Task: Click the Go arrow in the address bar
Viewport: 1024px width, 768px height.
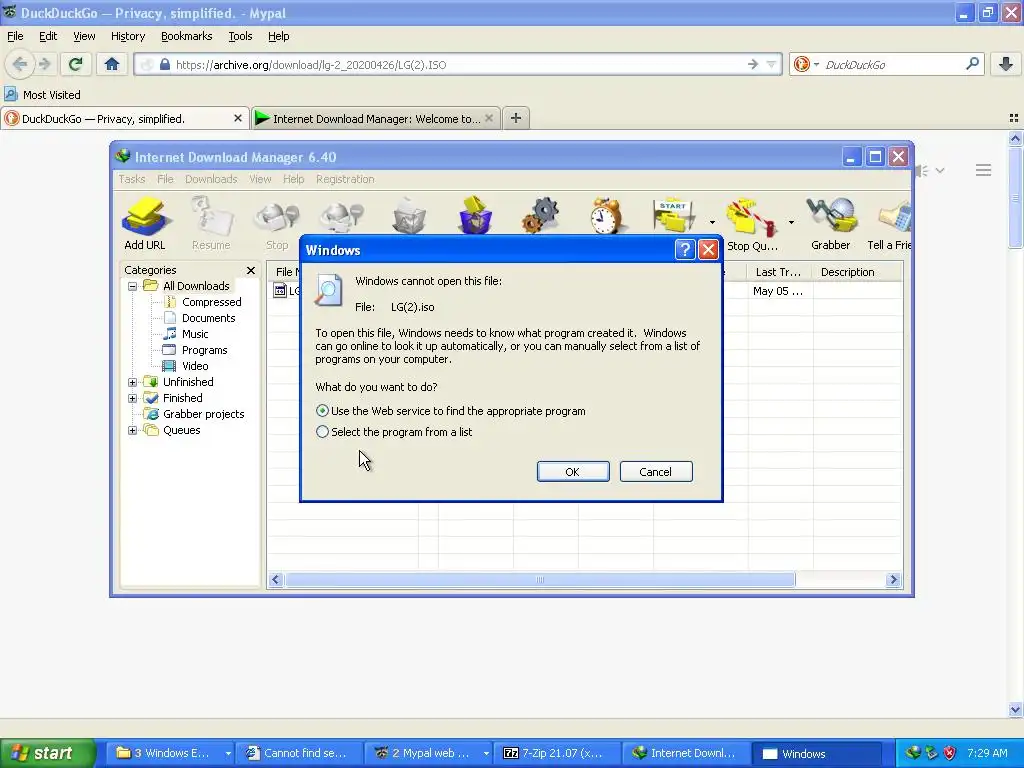Action: coord(752,64)
